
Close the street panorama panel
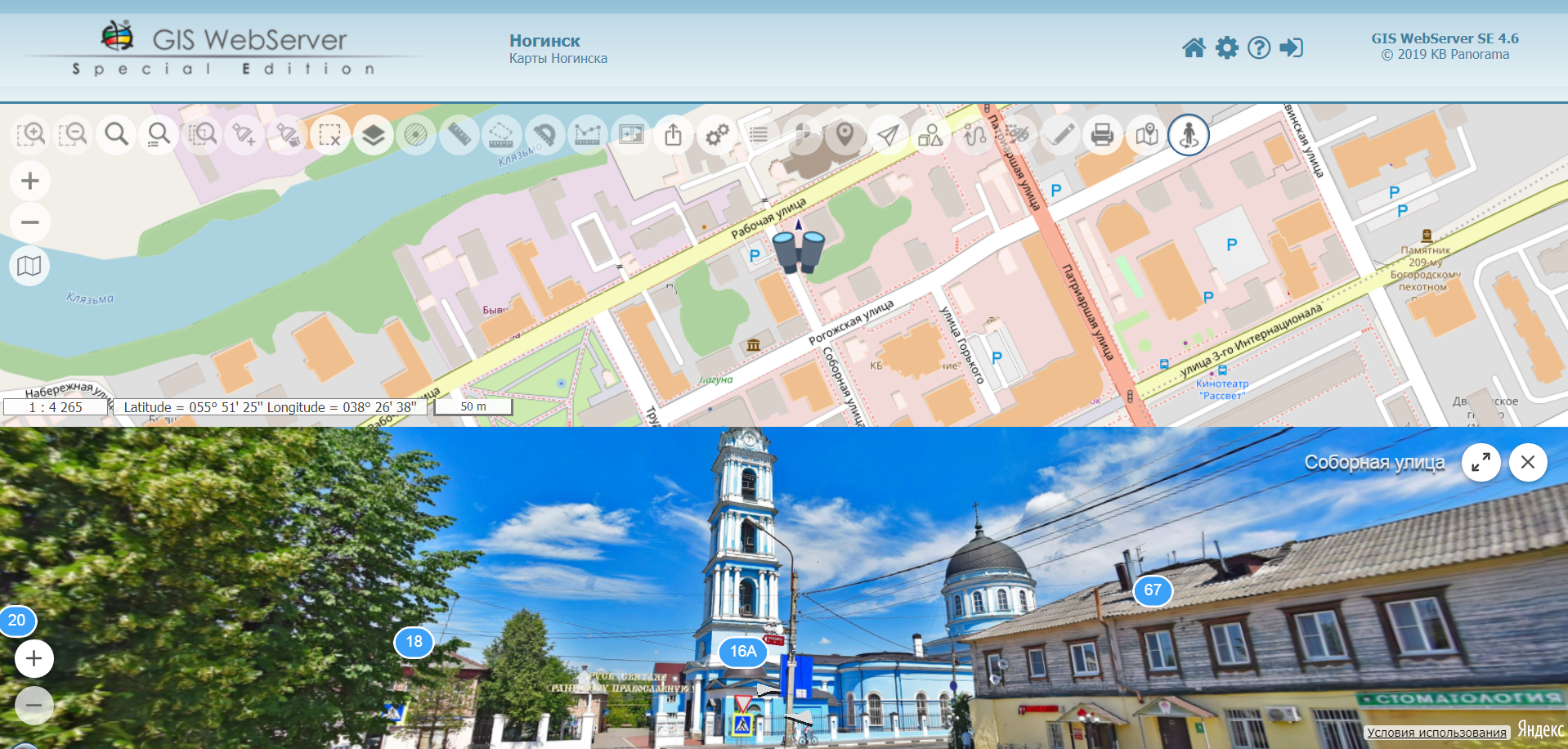coord(1528,463)
